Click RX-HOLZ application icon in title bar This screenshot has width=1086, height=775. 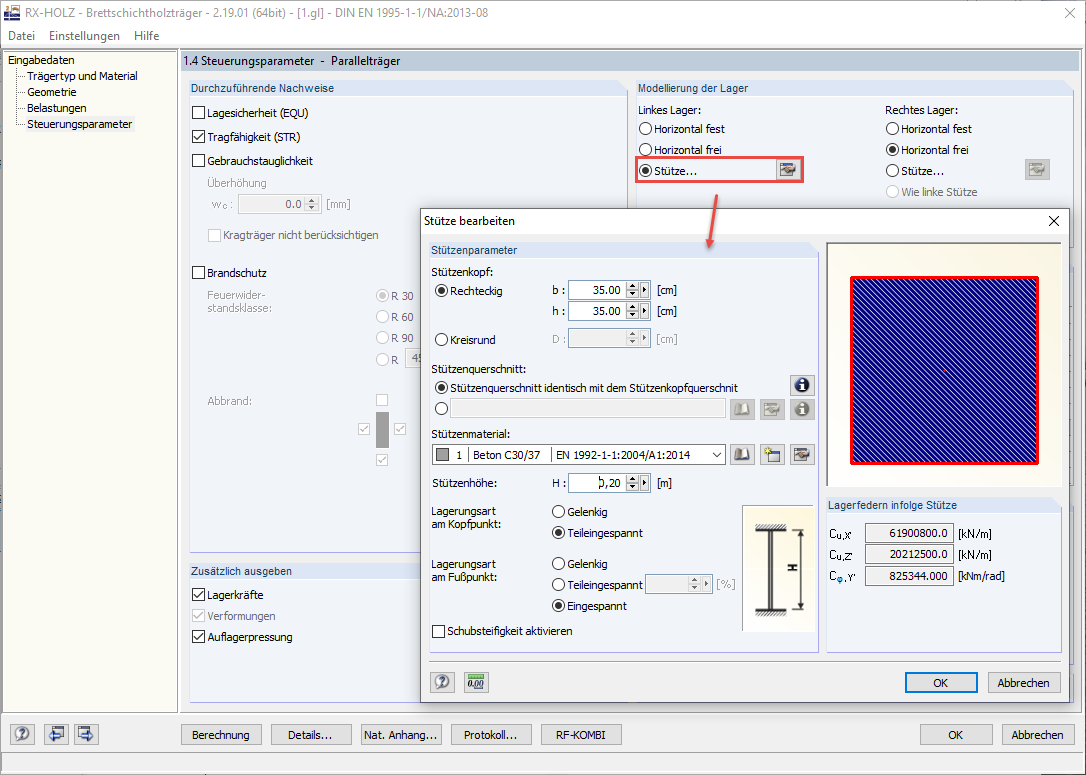[x=12, y=12]
